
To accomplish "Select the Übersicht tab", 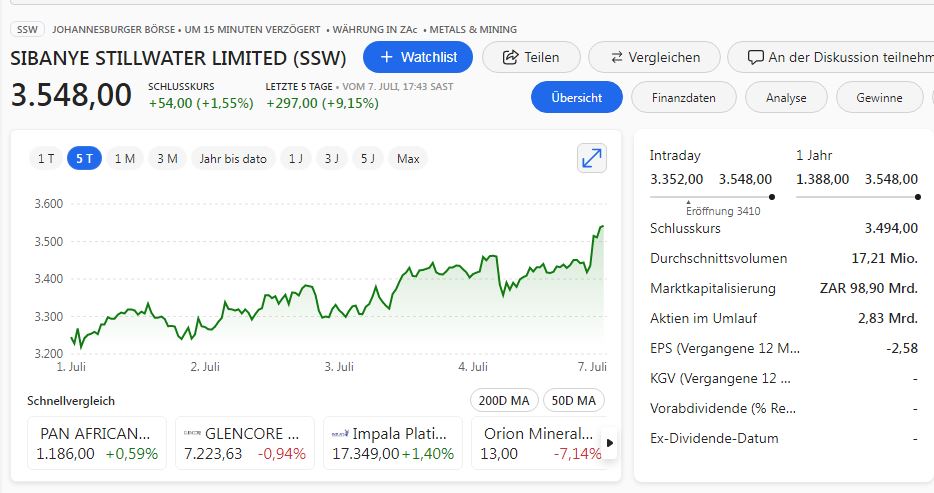I will (x=576, y=98).
